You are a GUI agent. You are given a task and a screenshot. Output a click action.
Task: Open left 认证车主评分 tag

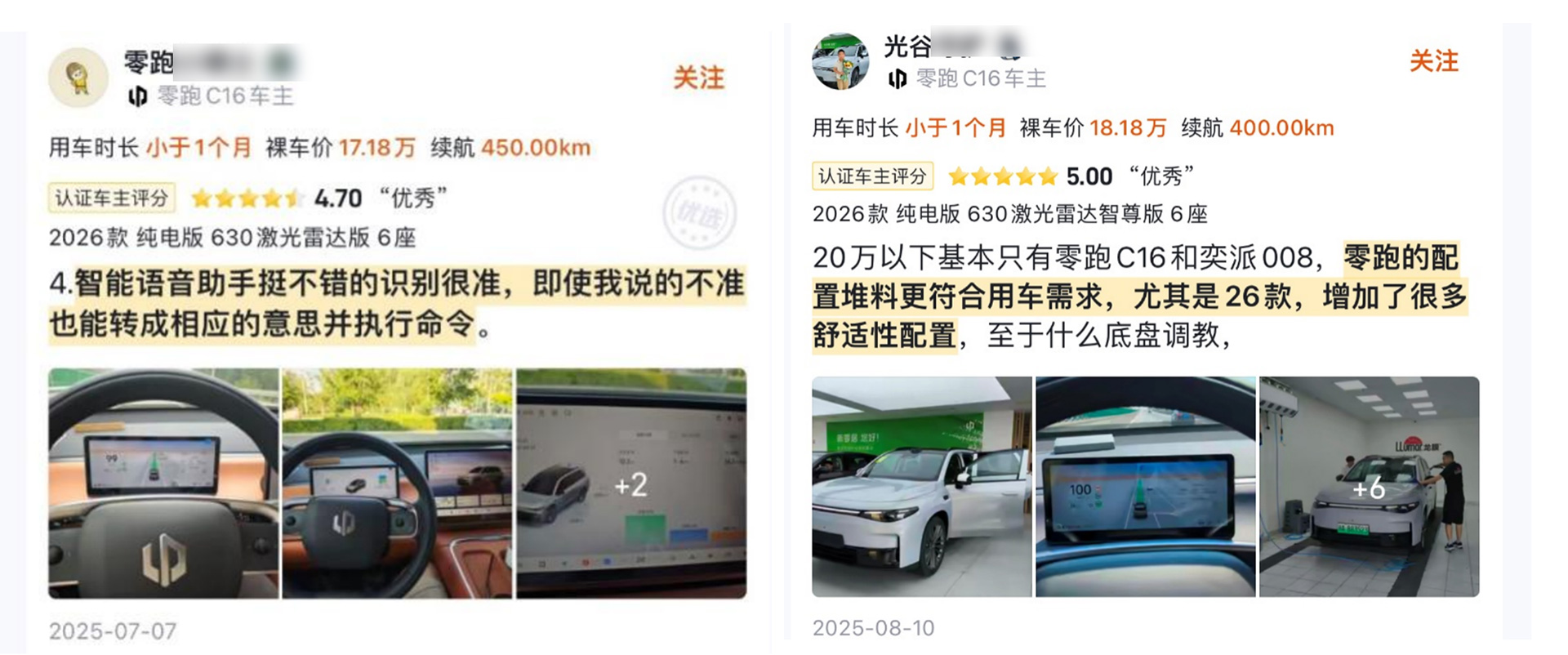click(112, 198)
